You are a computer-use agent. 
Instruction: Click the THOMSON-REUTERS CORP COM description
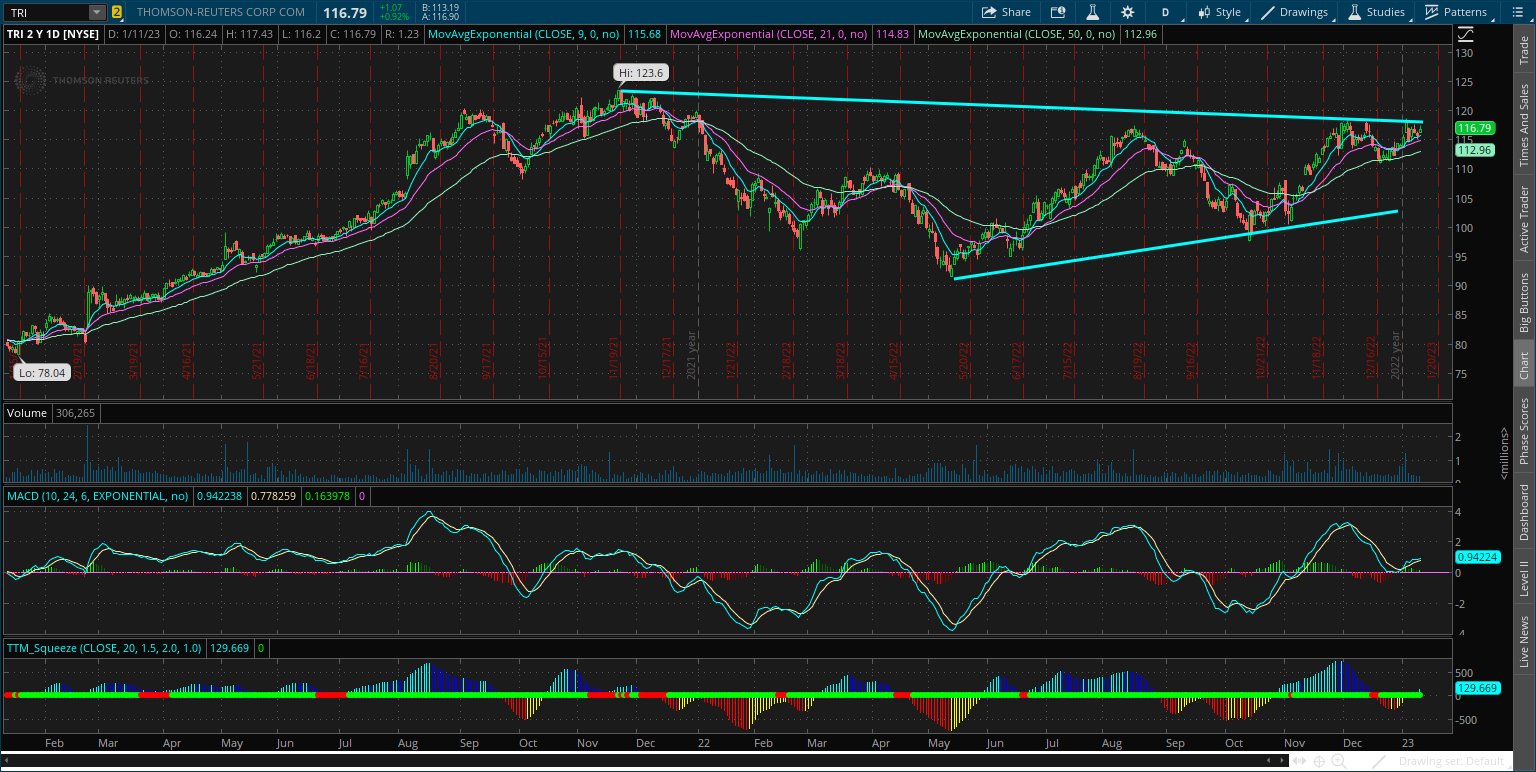[220, 12]
